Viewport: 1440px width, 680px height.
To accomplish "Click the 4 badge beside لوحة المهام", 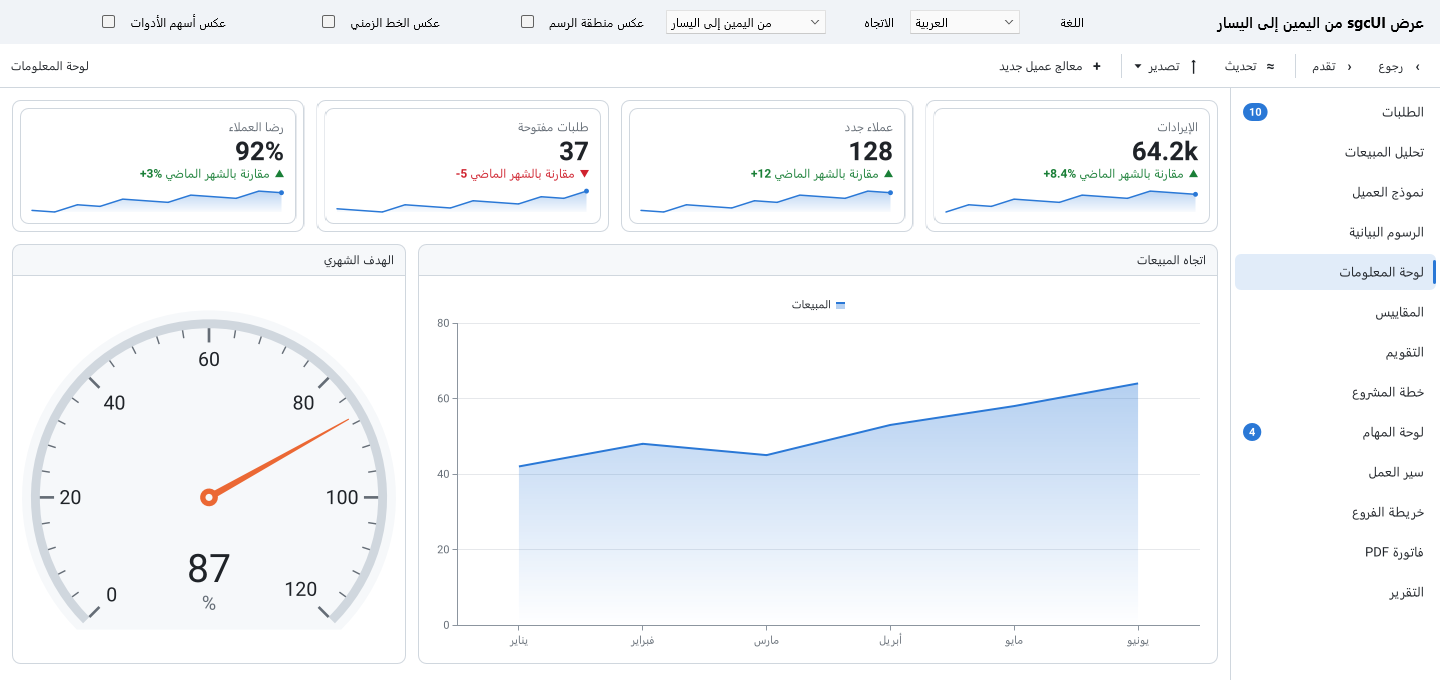I will (1252, 432).
